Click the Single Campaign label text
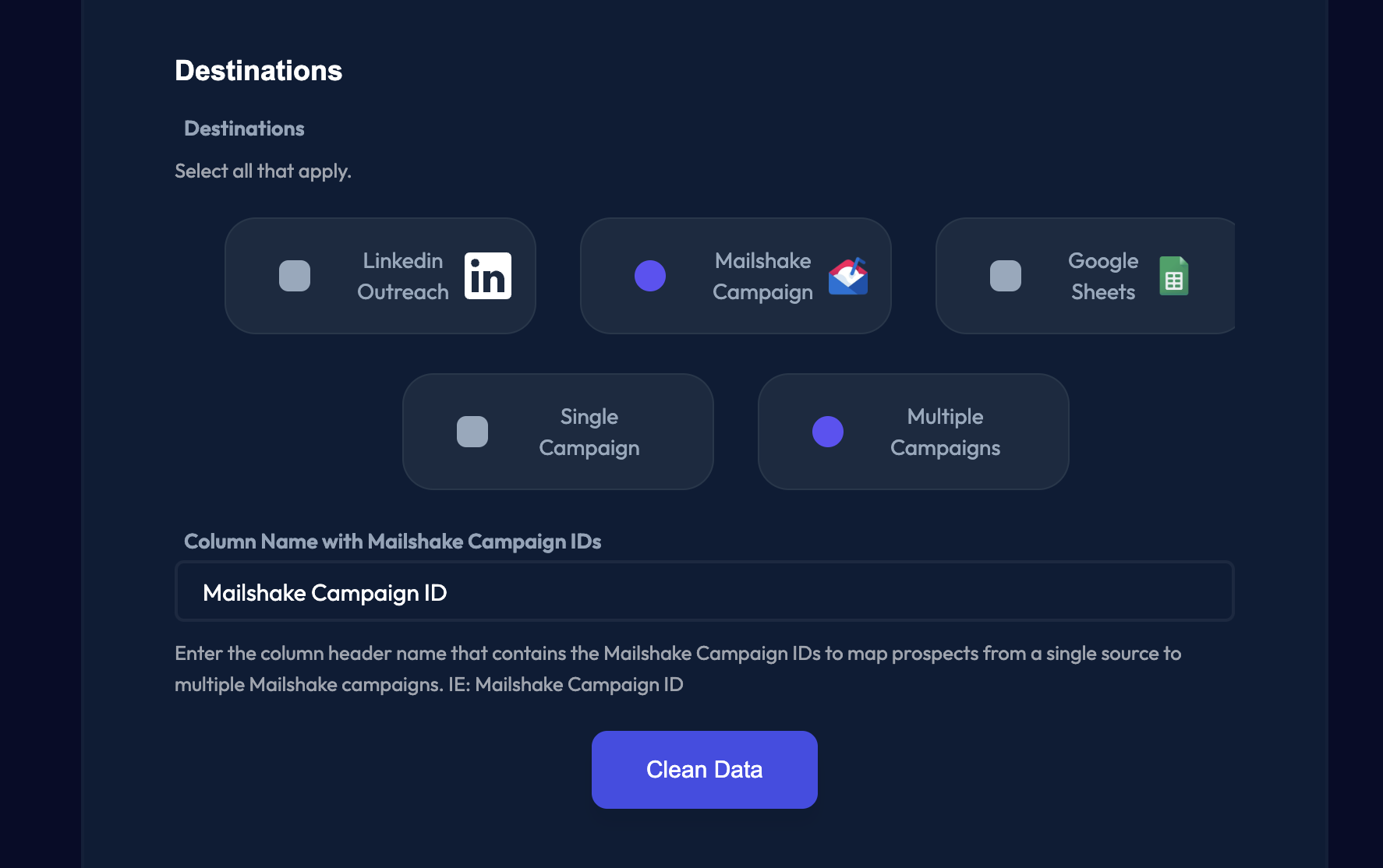The width and height of the screenshot is (1383, 868). 589,432
